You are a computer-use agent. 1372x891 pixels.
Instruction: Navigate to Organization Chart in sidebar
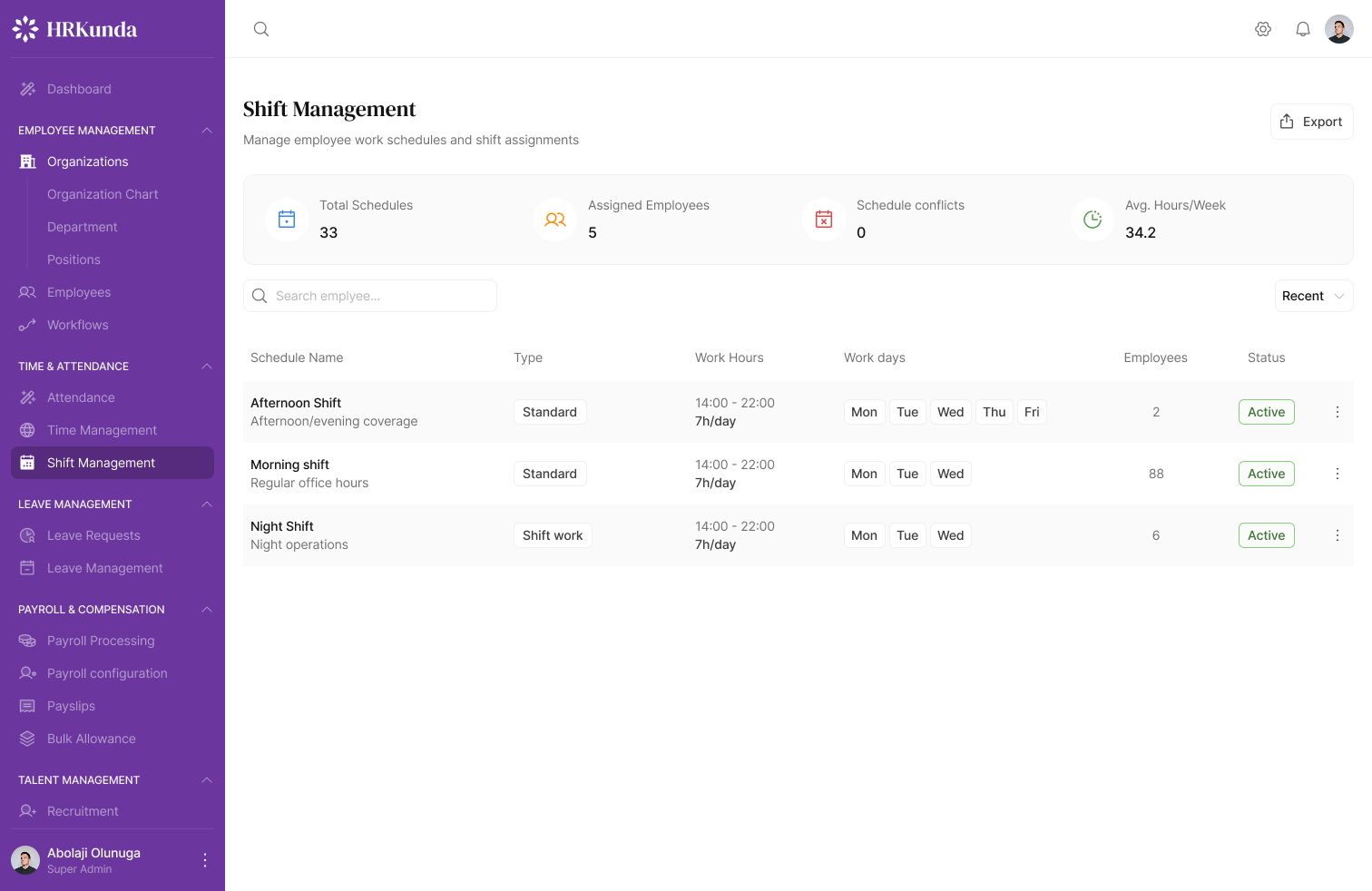(103, 193)
